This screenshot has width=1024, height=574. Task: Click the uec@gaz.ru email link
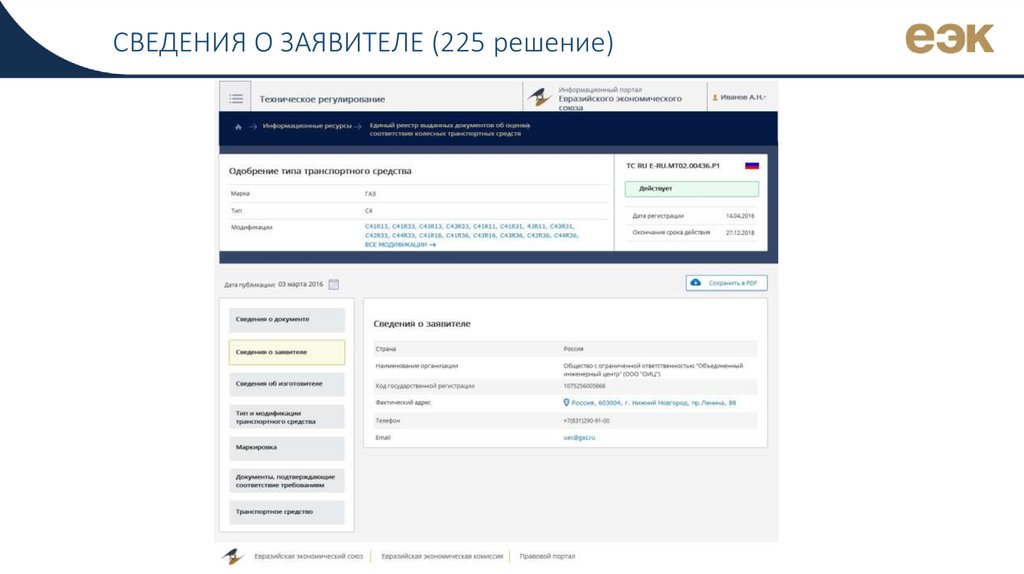pyautogui.click(x=579, y=437)
